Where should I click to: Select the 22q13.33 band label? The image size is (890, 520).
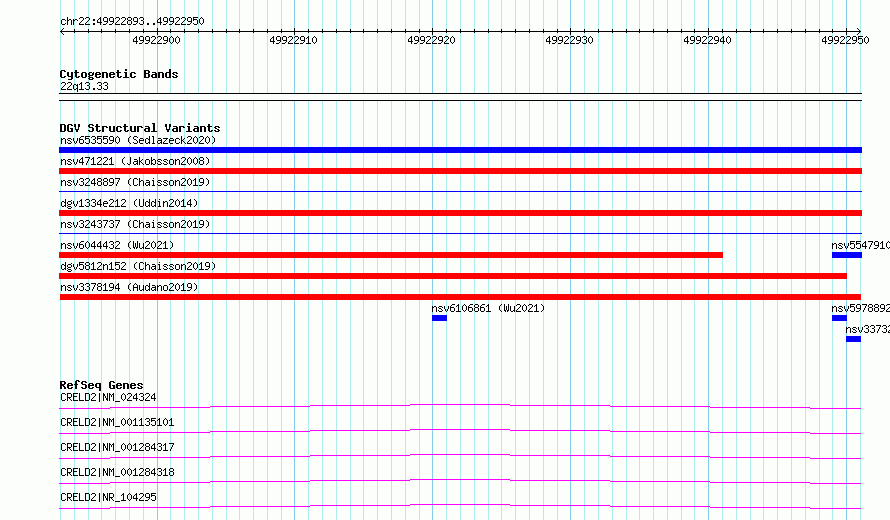pyautogui.click(x=84, y=86)
